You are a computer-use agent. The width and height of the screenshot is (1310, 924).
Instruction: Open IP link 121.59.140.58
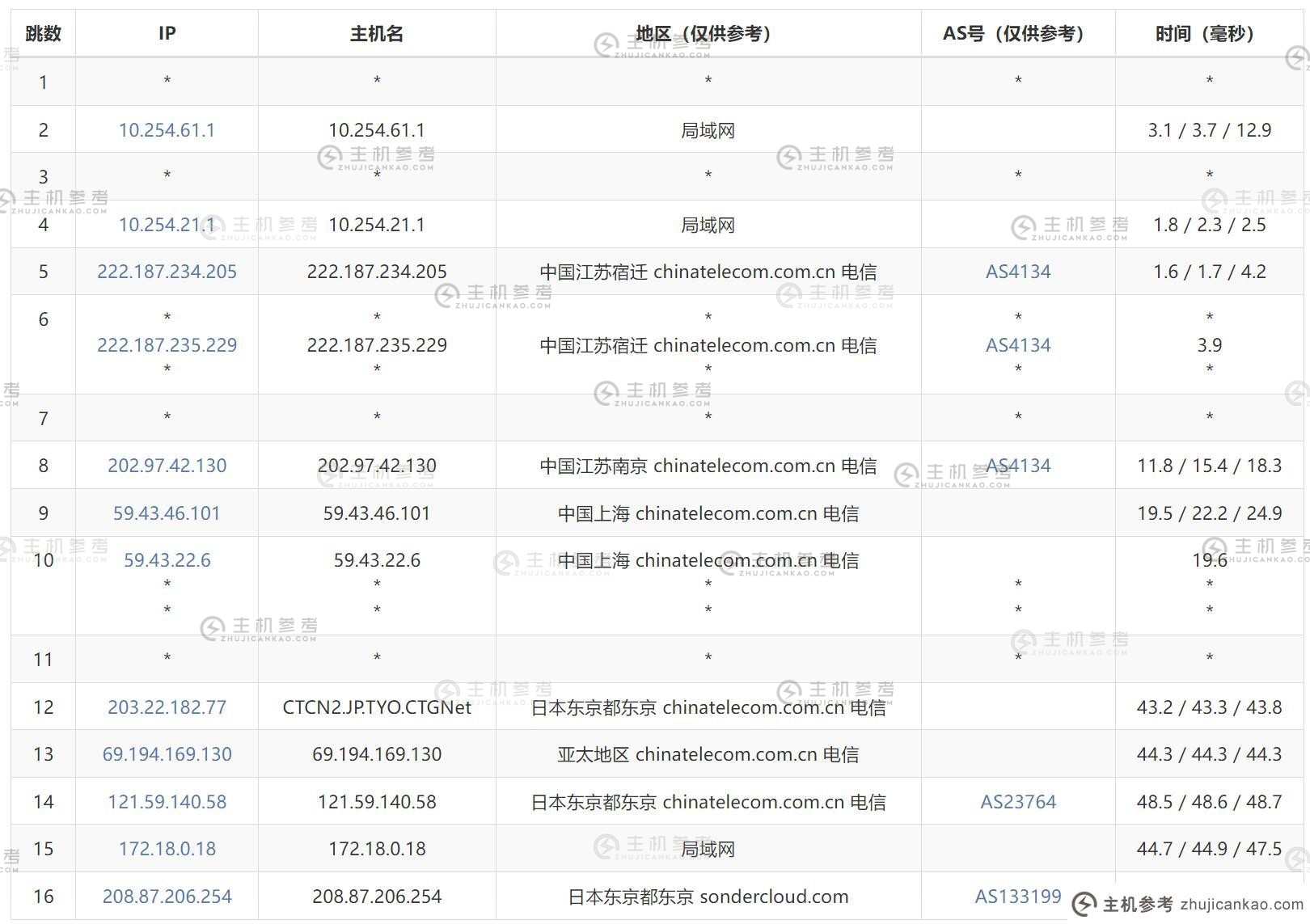pyautogui.click(x=167, y=802)
